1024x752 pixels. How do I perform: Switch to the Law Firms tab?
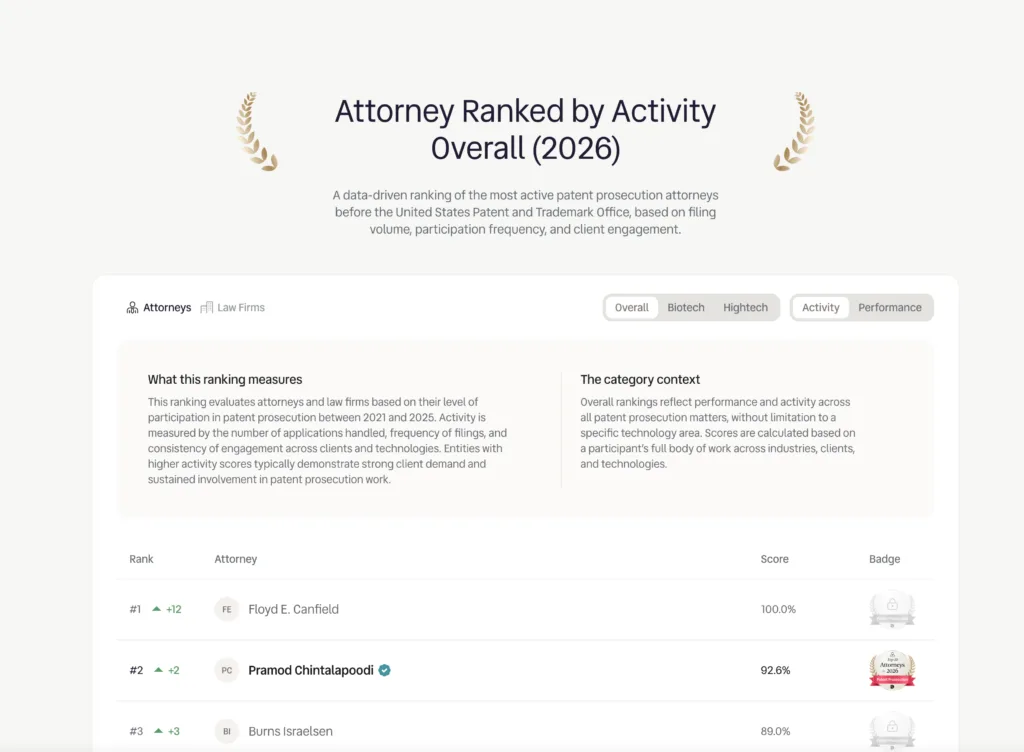tap(241, 308)
